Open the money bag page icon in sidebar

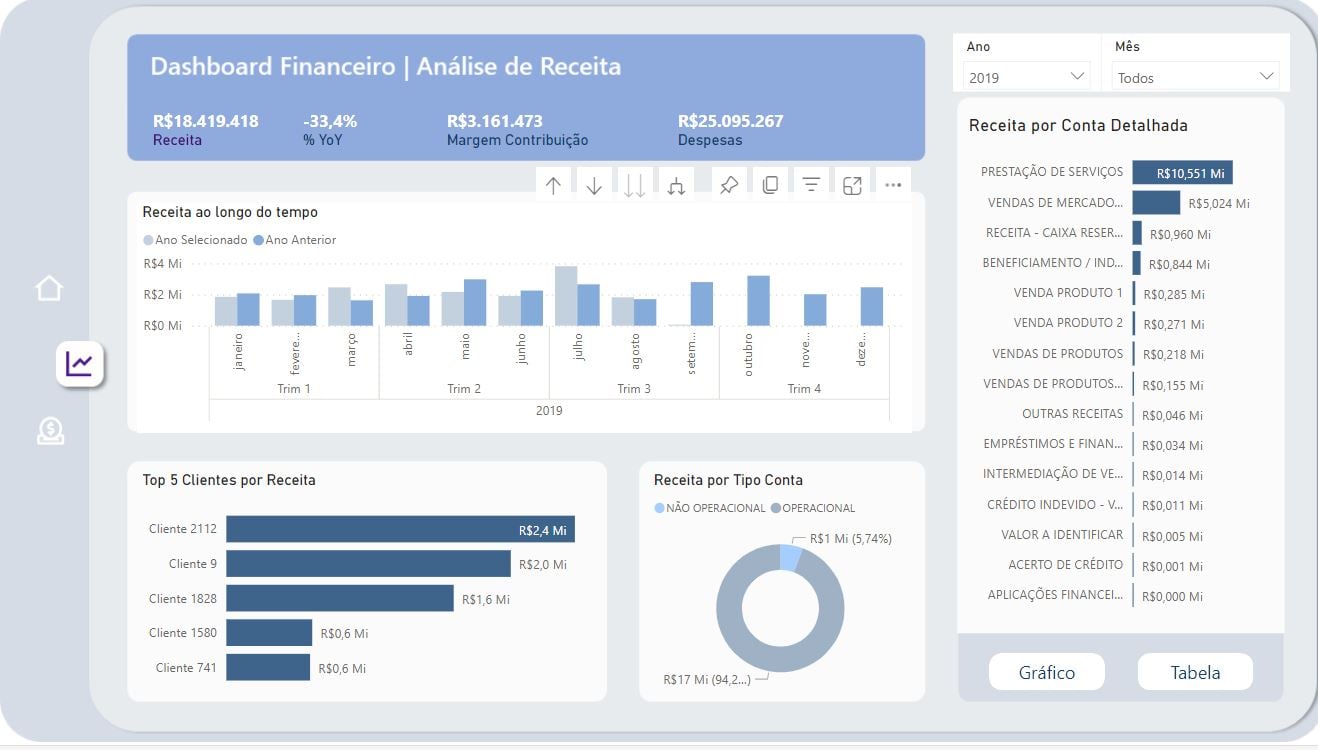pyautogui.click(x=50, y=431)
